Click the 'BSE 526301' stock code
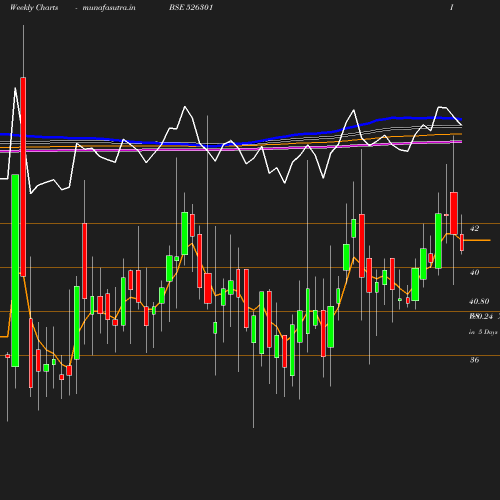Viewport: 500px width, 500px height. [x=191, y=7]
